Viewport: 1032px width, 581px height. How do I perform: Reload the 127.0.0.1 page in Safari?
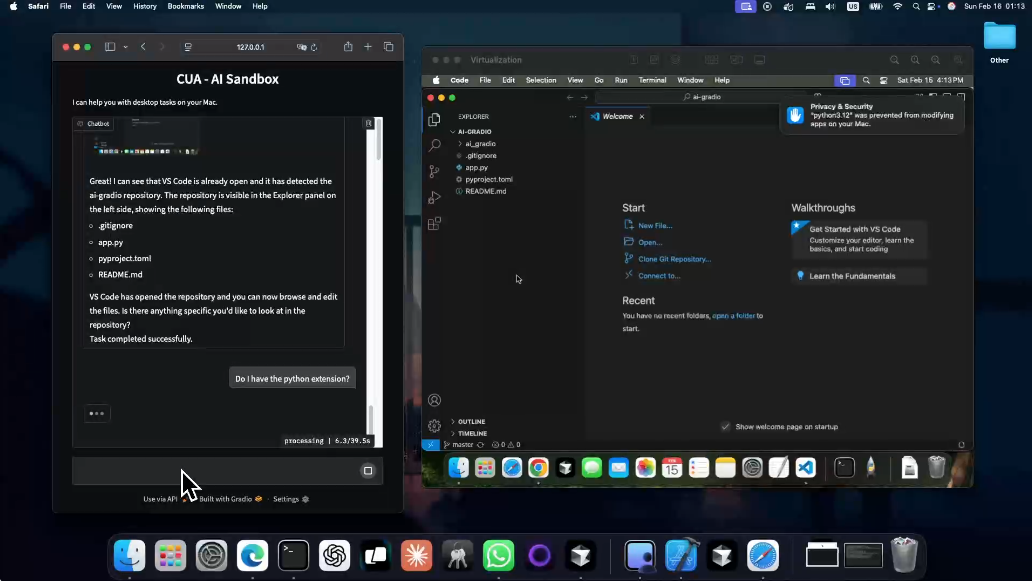(314, 47)
